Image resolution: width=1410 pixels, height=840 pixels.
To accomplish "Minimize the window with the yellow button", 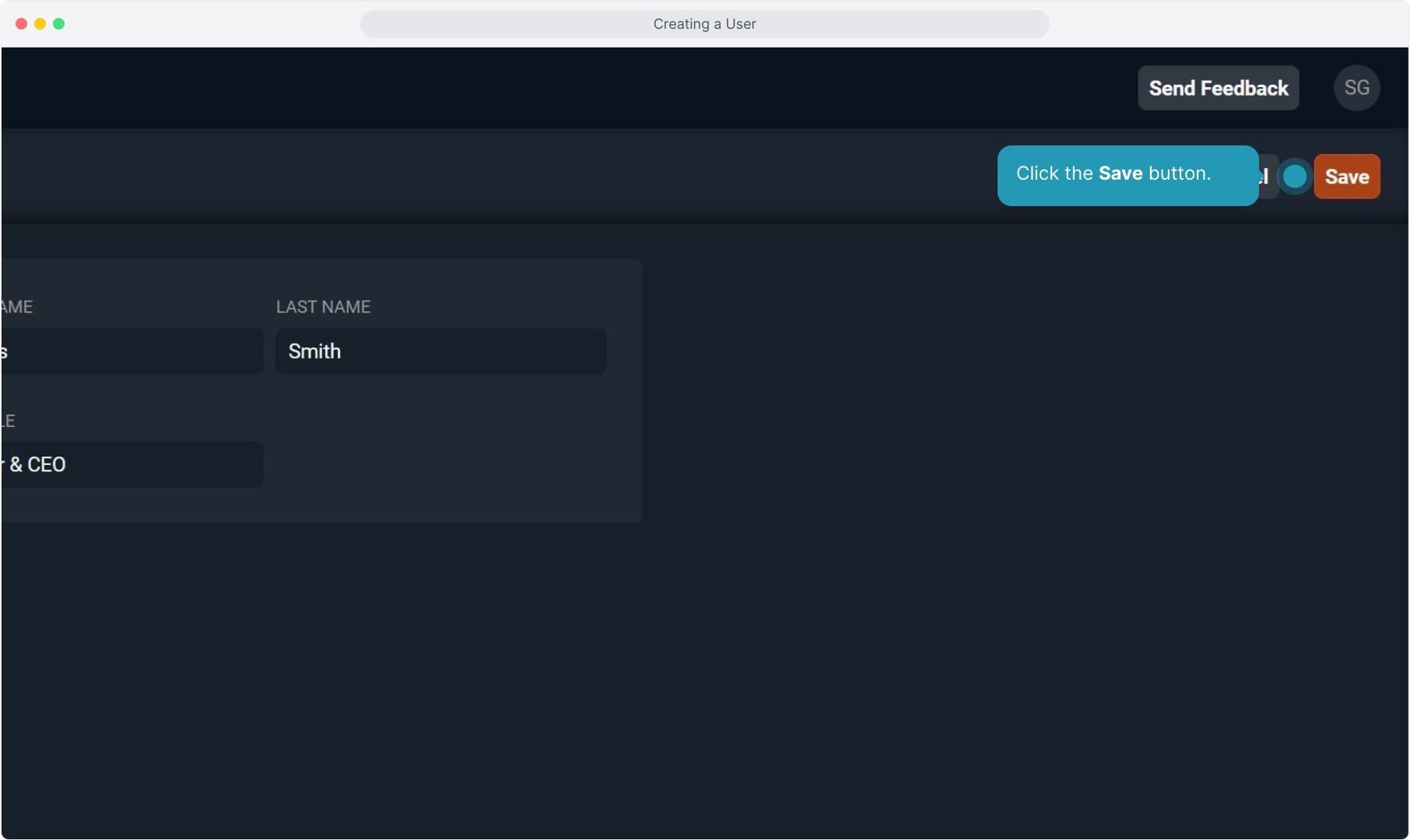I will [40, 24].
